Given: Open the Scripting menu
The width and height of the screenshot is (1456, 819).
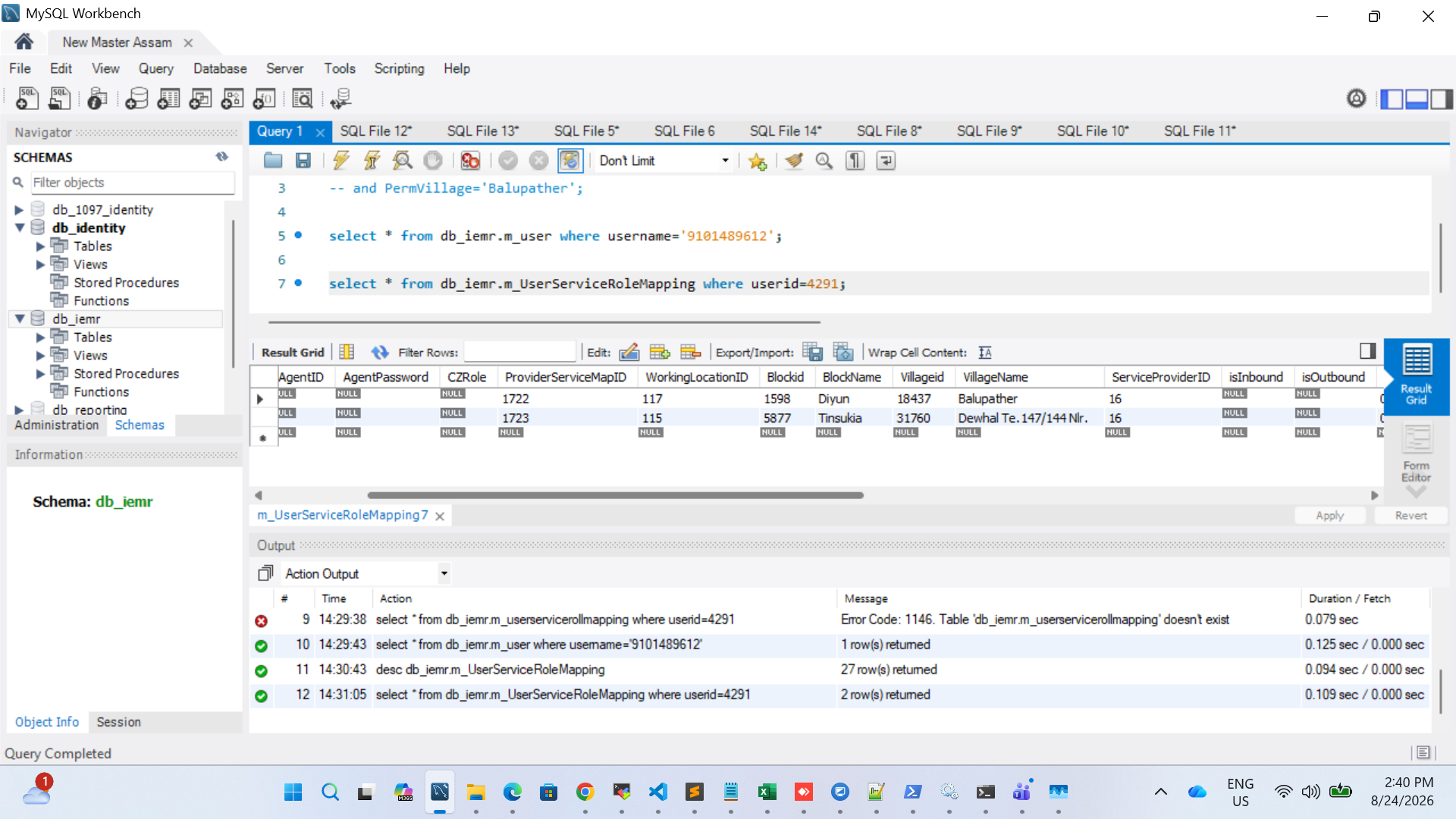Looking at the screenshot, I should [399, 68].
